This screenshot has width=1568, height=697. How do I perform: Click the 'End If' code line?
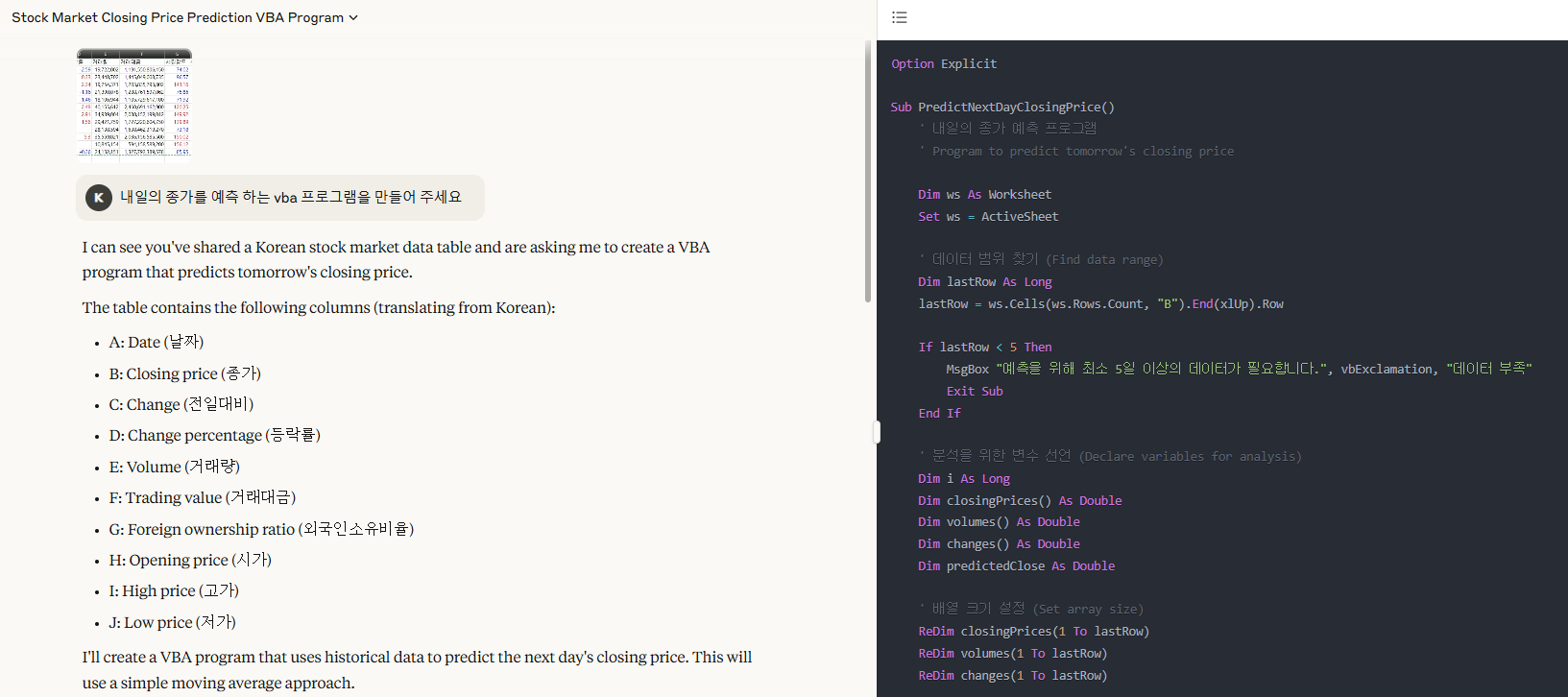point(939,413)
